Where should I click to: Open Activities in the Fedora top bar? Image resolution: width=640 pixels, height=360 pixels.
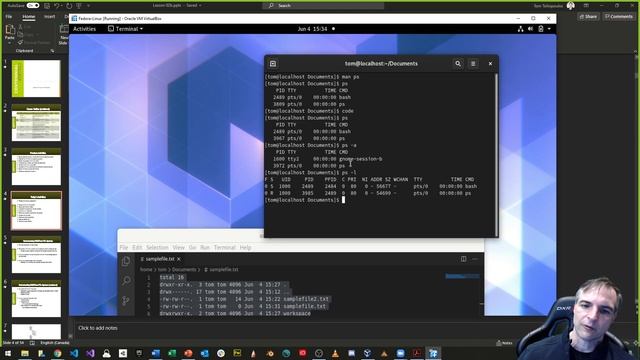click(84, 29)
